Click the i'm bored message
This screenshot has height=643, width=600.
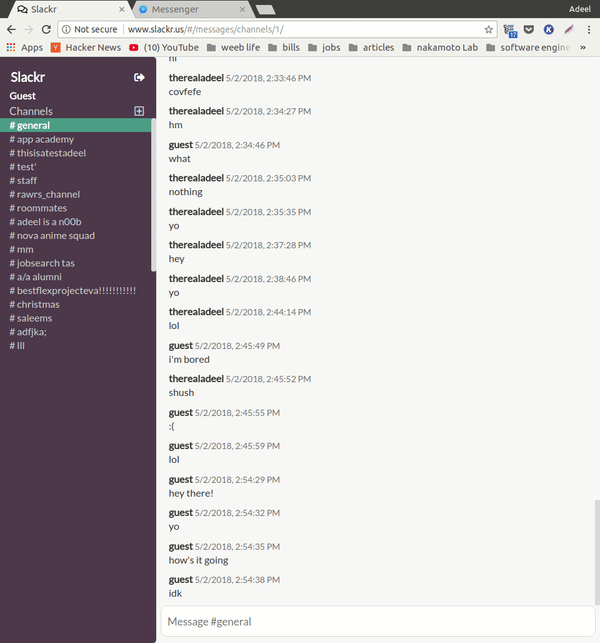point(189,360)
